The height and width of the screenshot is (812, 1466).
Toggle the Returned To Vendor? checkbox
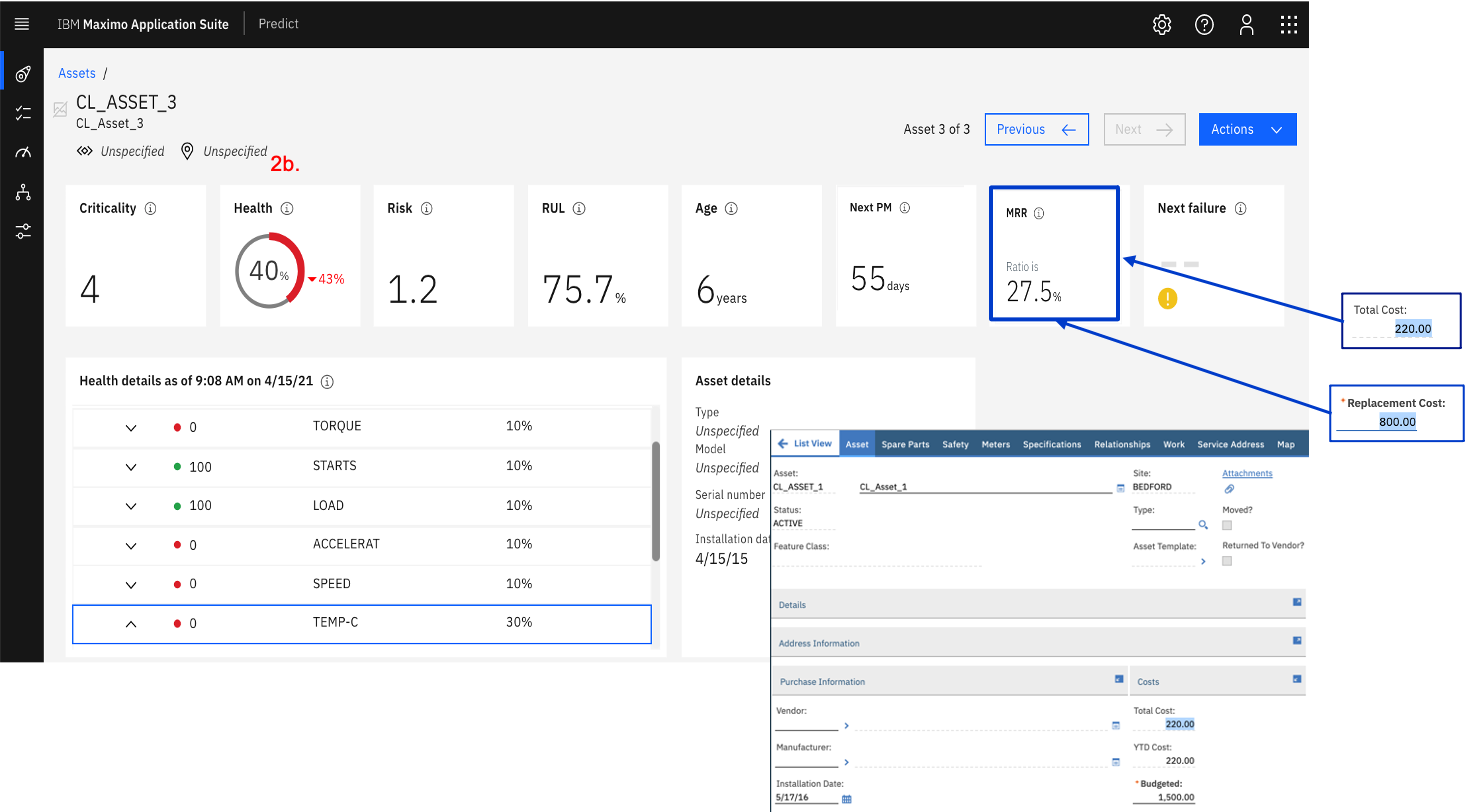(x=1227, y=561)
